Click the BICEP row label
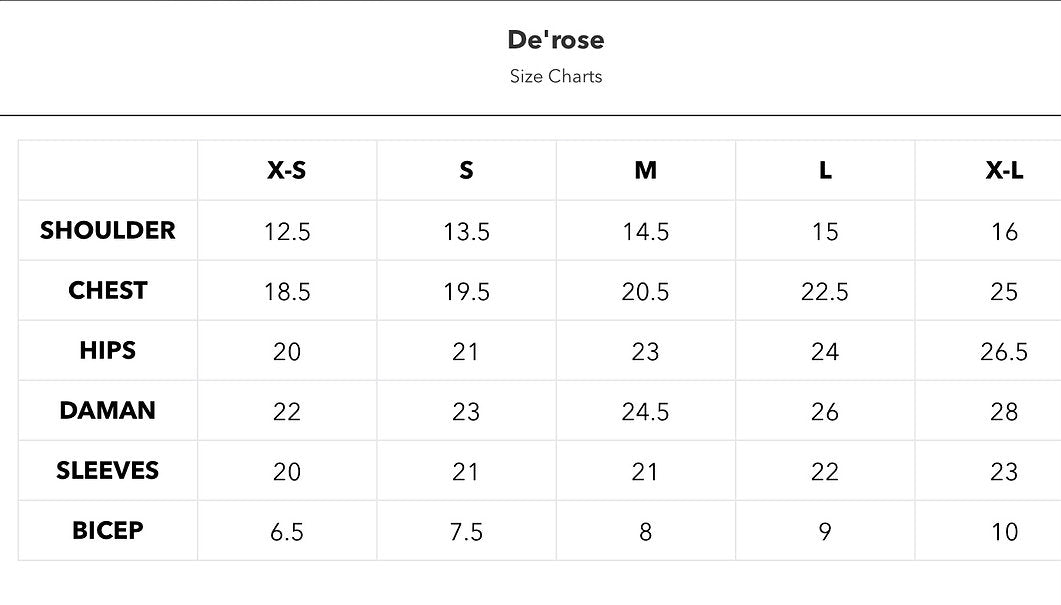 pos(108,530)
